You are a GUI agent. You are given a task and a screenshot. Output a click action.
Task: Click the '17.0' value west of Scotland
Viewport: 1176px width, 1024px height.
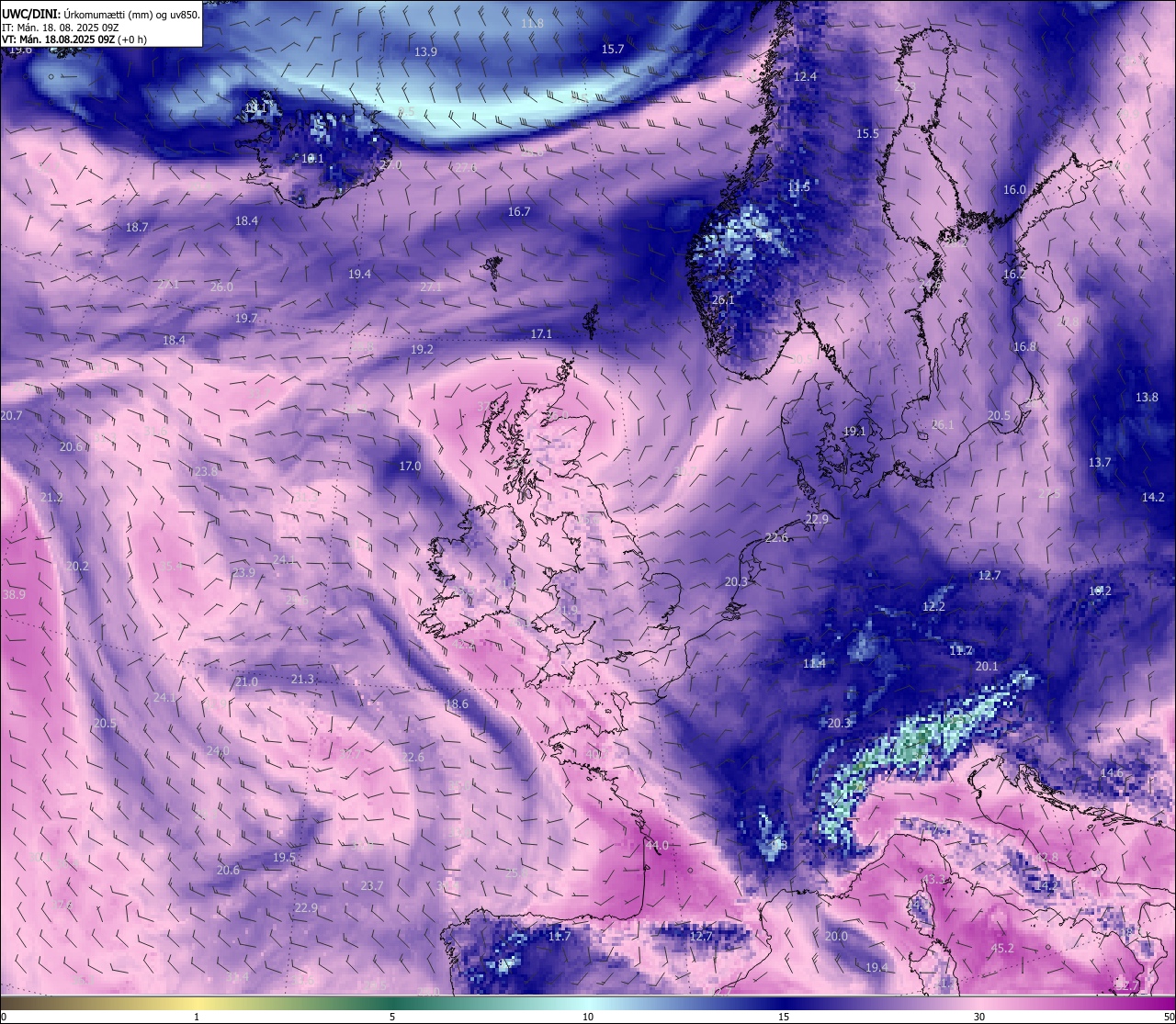click(x=410, y=466)
